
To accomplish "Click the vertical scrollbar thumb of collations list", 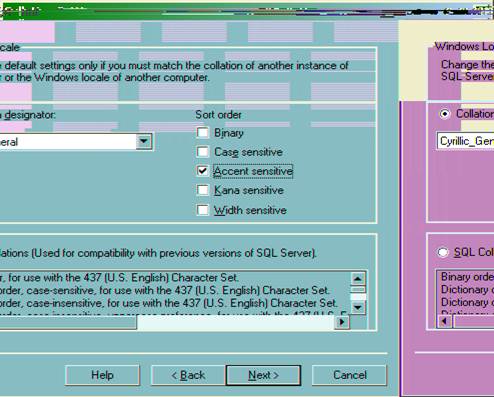I will [x=358, y=289].
